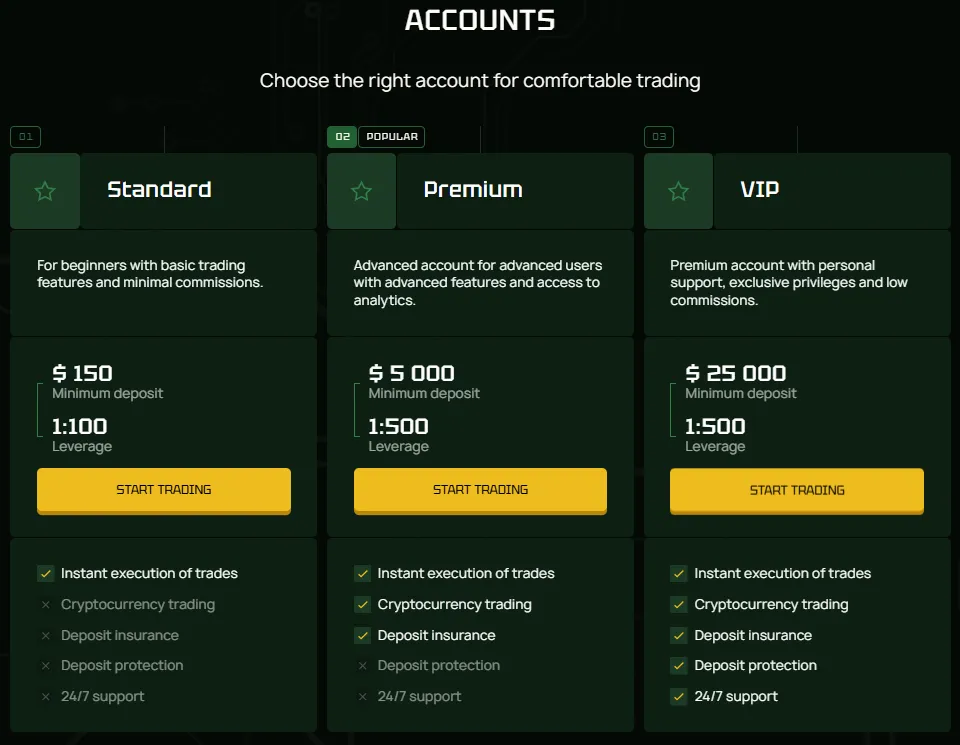
Task: Click the X icon beside Standard 24/7 support
Action: [45, 697]
